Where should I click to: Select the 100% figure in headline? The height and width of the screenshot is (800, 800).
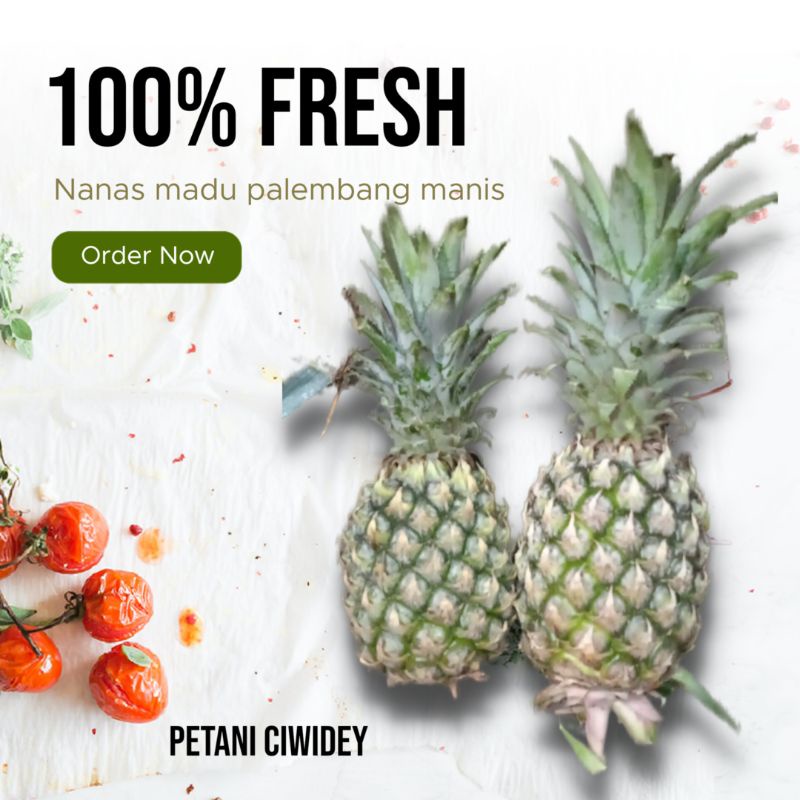pos(142,108)
